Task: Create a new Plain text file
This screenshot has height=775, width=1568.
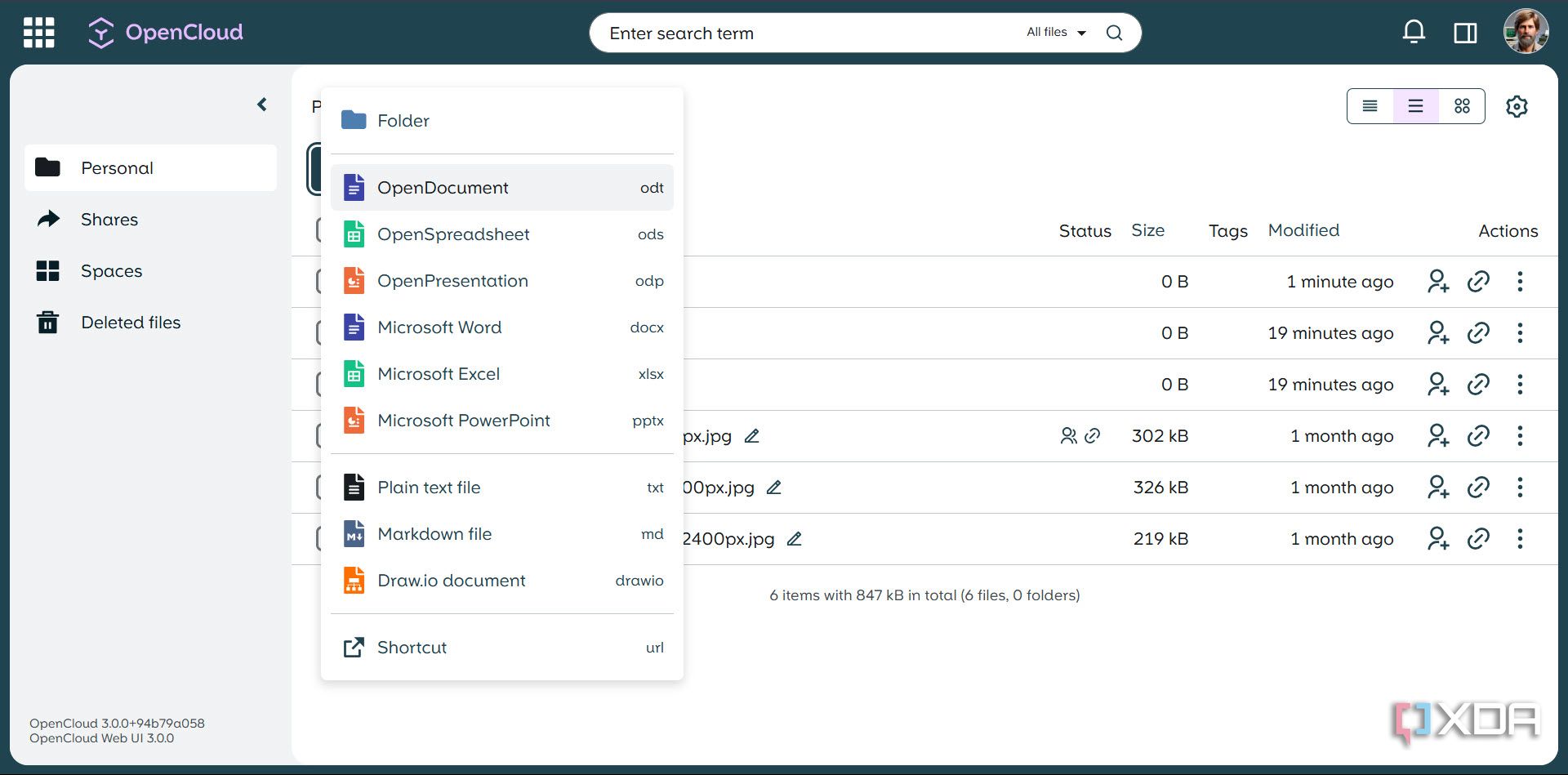Action: (x=502, y=488)
